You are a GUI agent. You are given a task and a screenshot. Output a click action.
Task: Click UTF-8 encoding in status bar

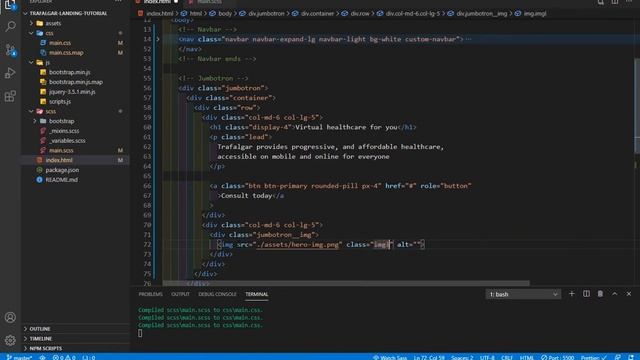click(x=487, y=357)
